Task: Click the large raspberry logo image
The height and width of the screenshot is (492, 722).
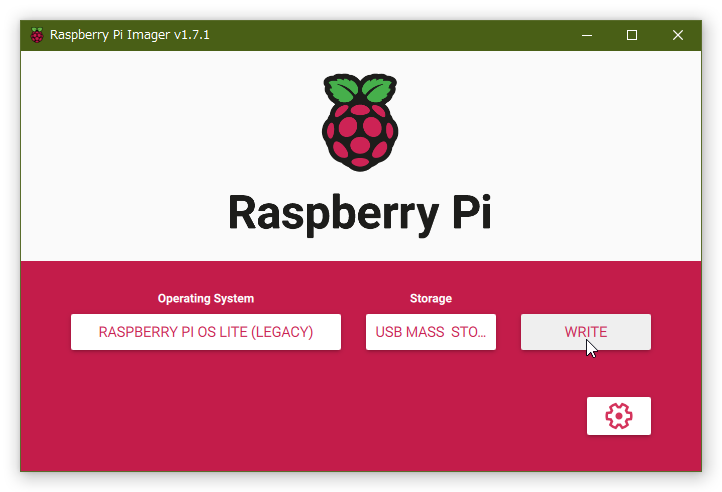Action: pyautogui.click(x=360, y=123)
